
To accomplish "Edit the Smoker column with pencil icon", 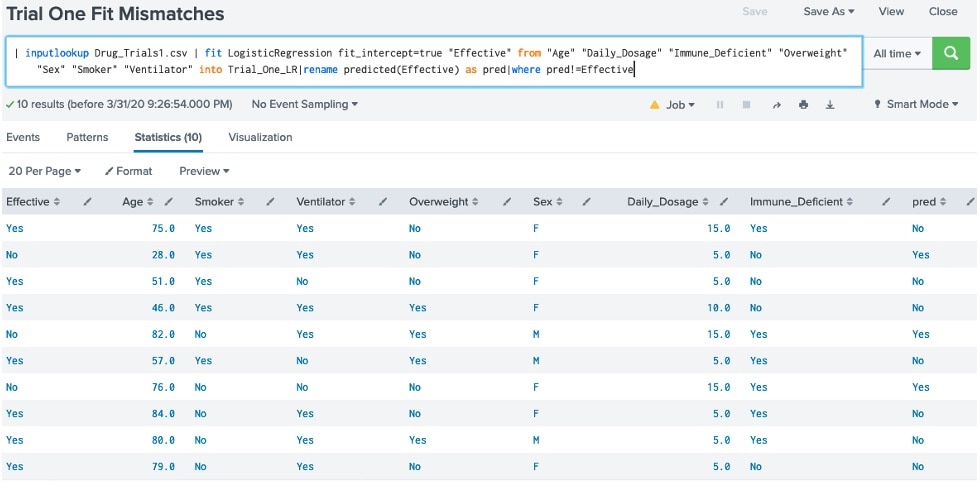I will tap(270, 202).
